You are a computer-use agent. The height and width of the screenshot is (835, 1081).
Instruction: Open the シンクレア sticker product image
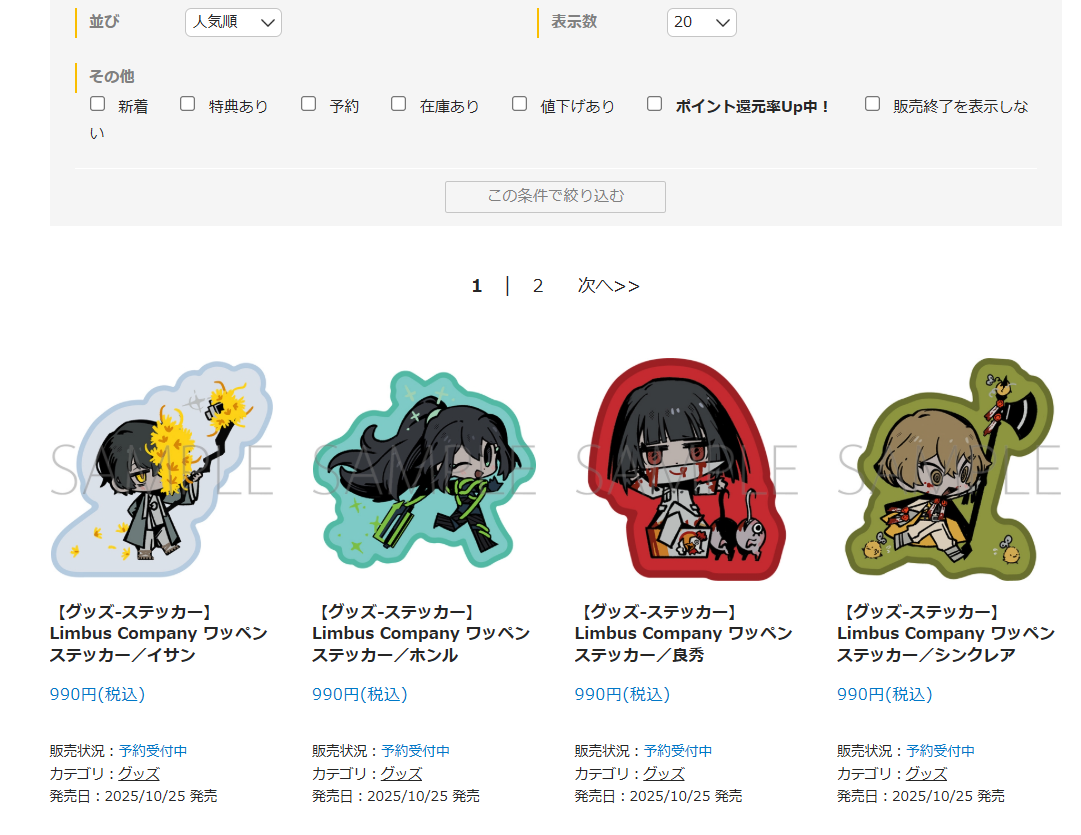[x=949, y=469]
